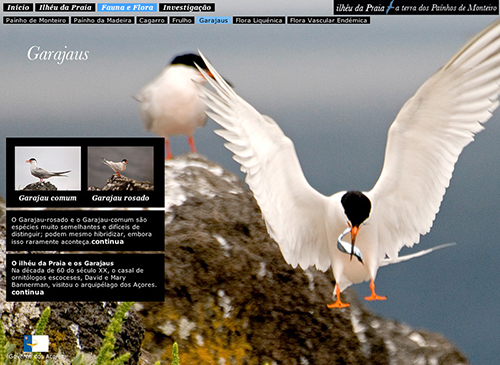Go to the Início menu item
The image size is (500, 365).
pos(18,7)
